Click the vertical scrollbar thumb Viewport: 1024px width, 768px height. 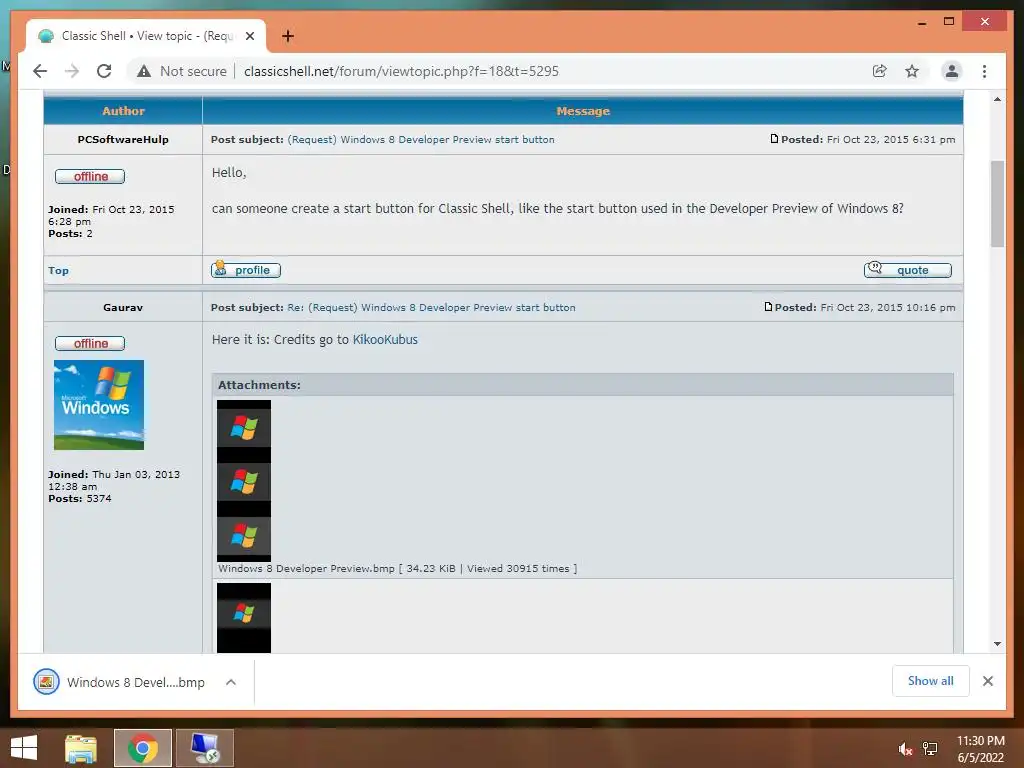(997, 204)
